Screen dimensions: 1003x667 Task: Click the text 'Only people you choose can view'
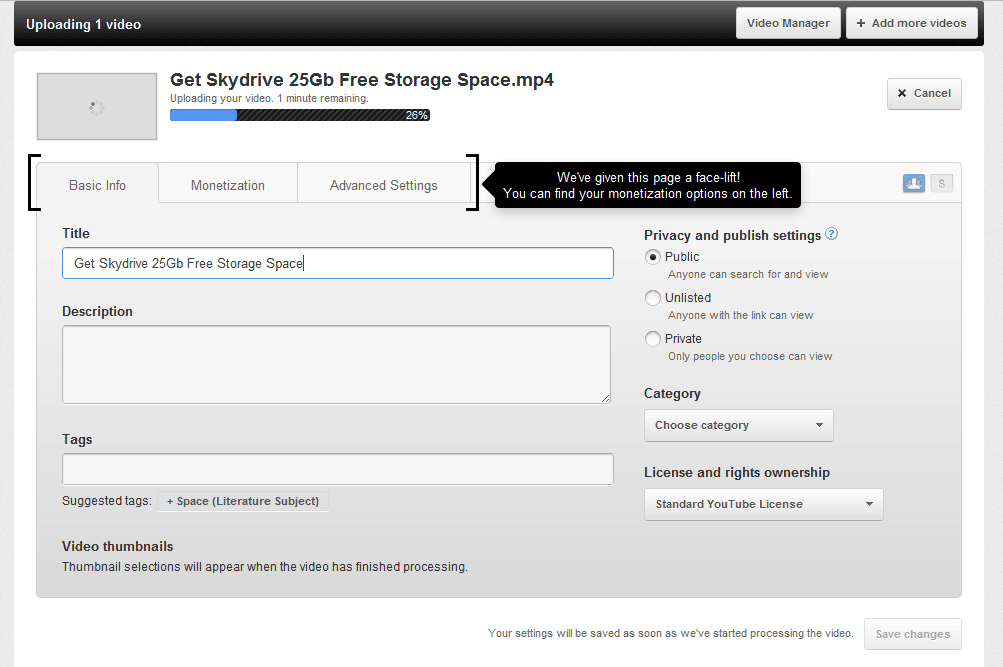[750, 356]
